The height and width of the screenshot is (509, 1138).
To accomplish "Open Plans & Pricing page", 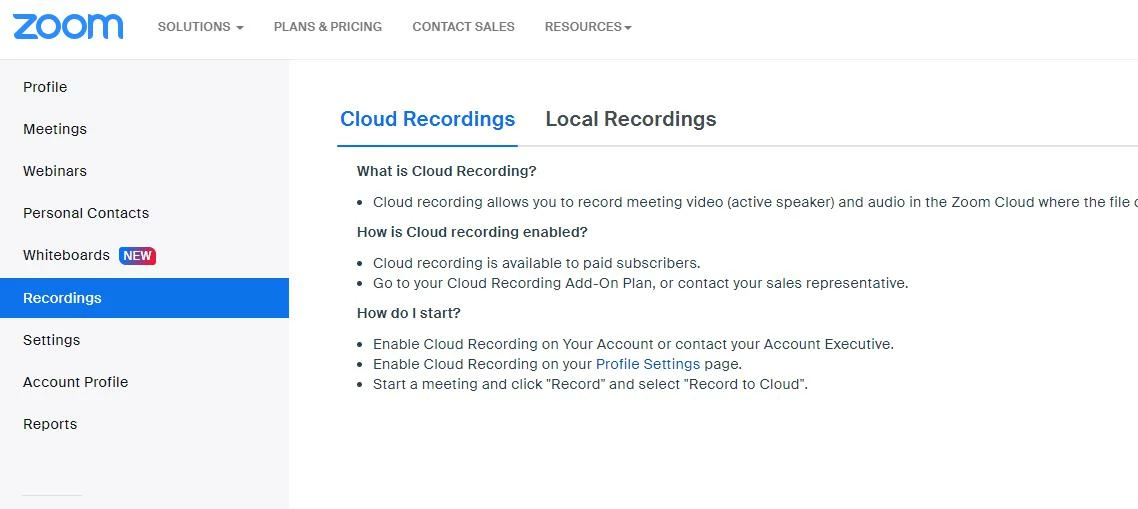I will tap(327, 27).
